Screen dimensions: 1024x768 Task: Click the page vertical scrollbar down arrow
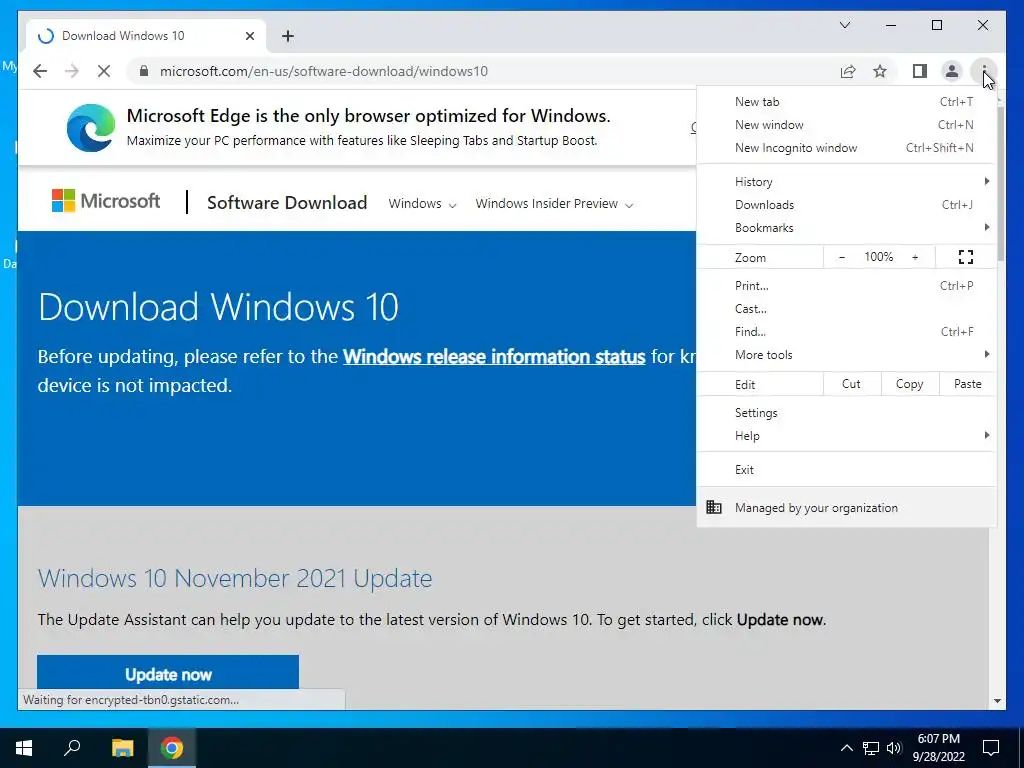997,701
